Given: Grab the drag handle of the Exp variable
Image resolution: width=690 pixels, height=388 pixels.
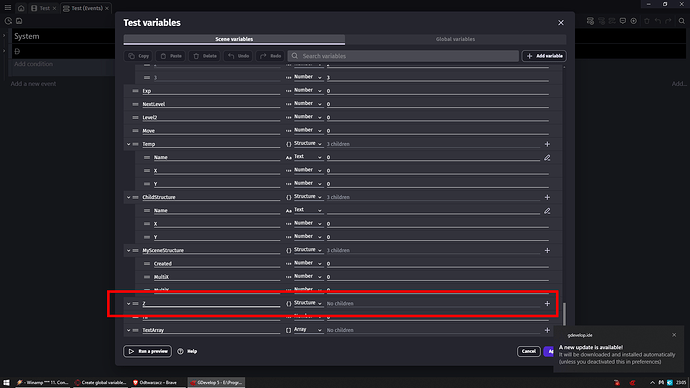Looking at the screenshot, I should point(135,91).
